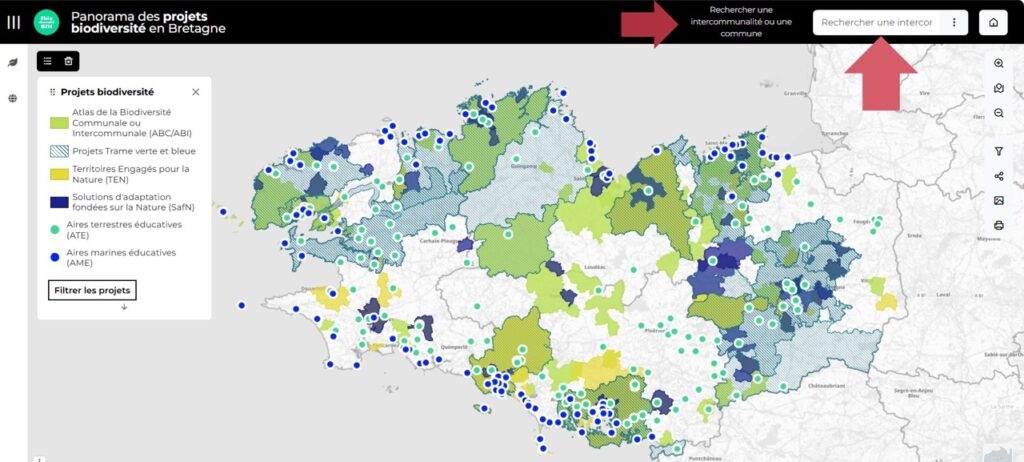Click 'Panorama des projets biodiversité en Bretagne' title

pyautogui.click(x=148, y=22)
